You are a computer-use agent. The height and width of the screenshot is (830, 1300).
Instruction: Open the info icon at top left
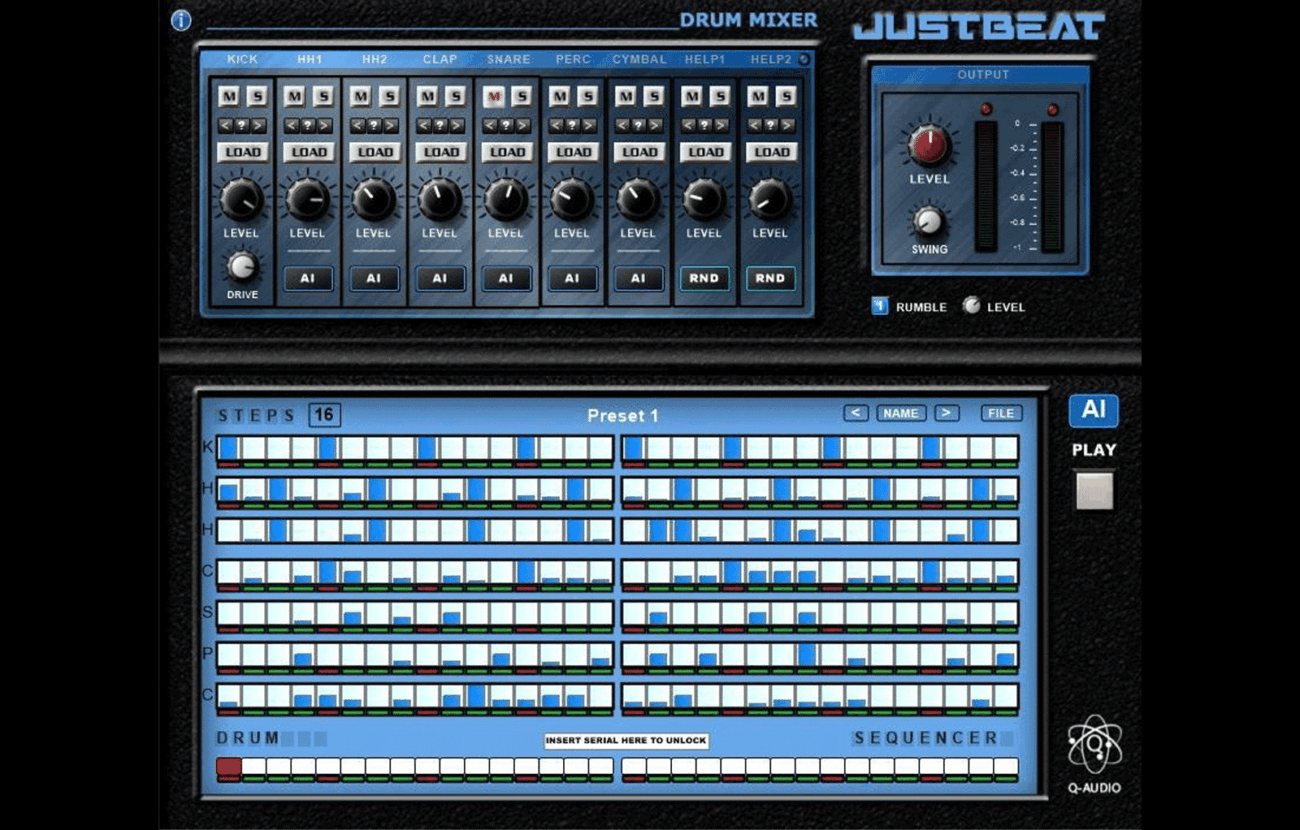pos(181,20)
